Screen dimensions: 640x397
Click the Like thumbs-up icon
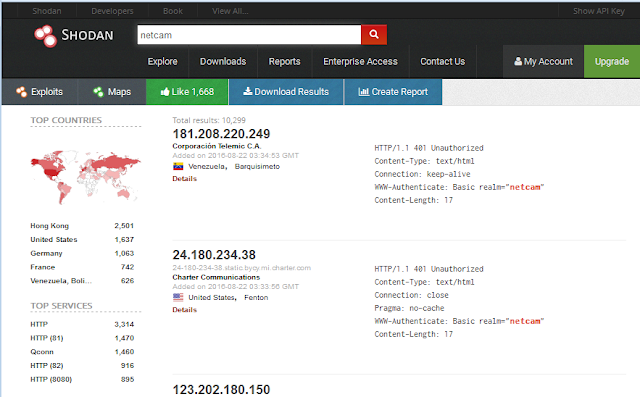point(165,92)
